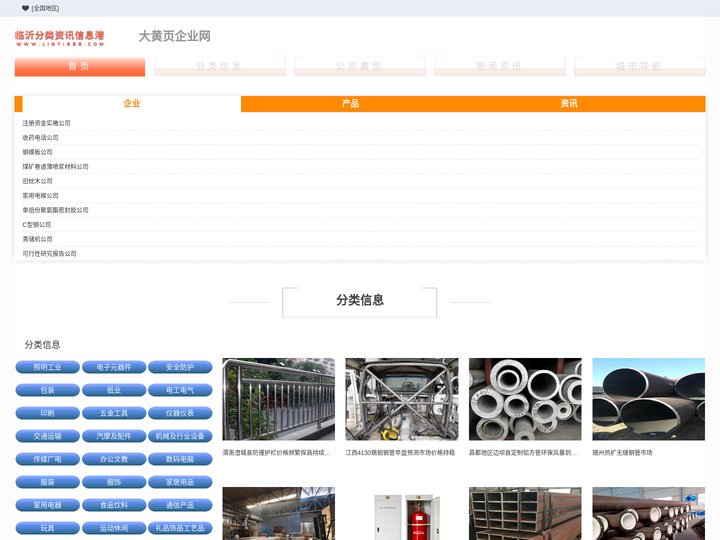720x540 pixels.
Task: Select the 电子元器件 category button
Action: click(x=114, y=367)
